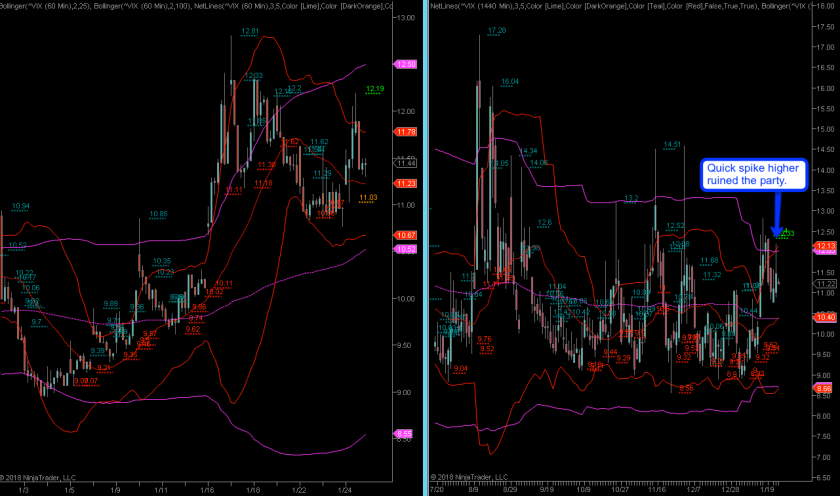The height and width of the screenshot is (496, 840).
Task: Click the 11.44 current price marker
Action: [406, 163]
